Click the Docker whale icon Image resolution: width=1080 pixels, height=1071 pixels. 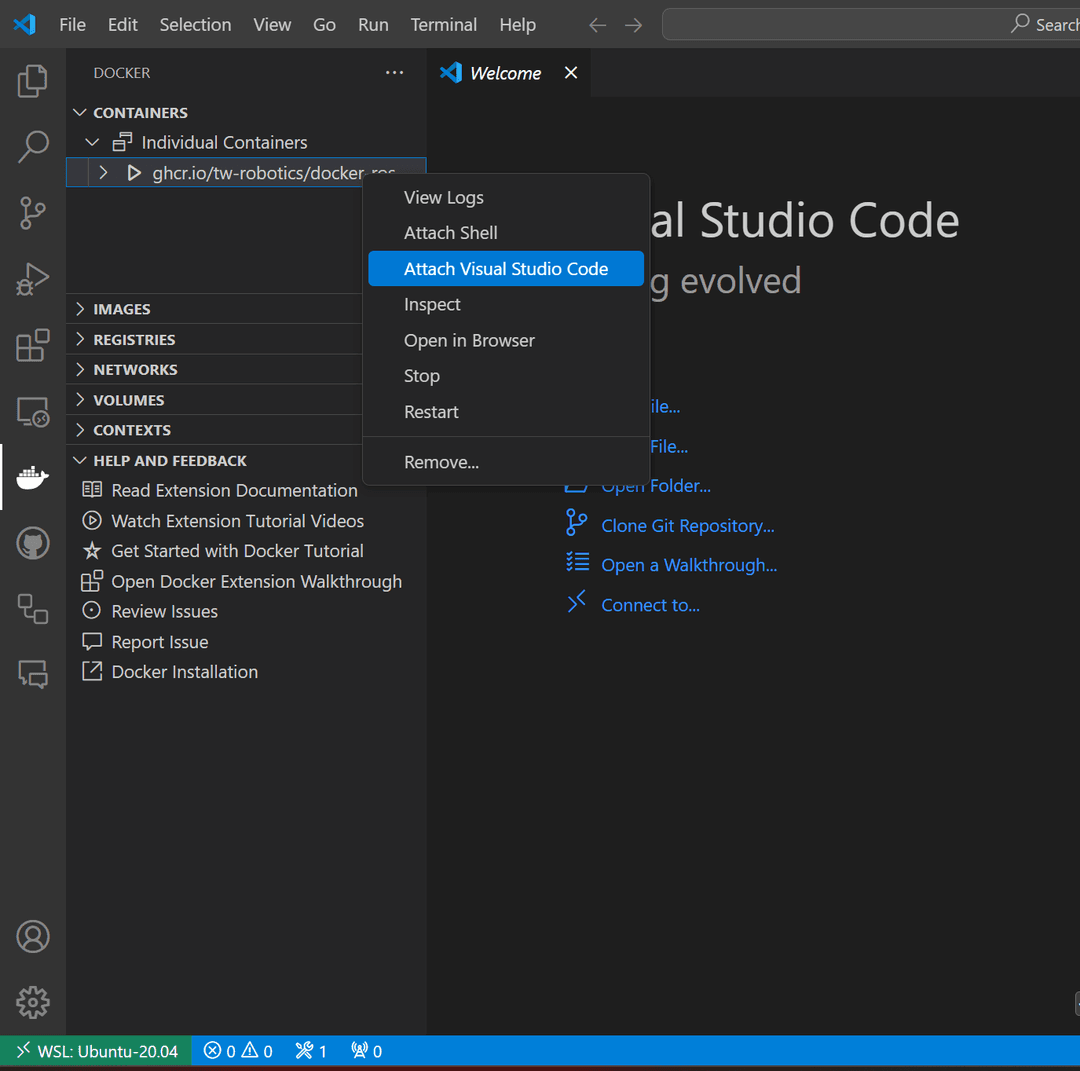click(x=33, y=478)
